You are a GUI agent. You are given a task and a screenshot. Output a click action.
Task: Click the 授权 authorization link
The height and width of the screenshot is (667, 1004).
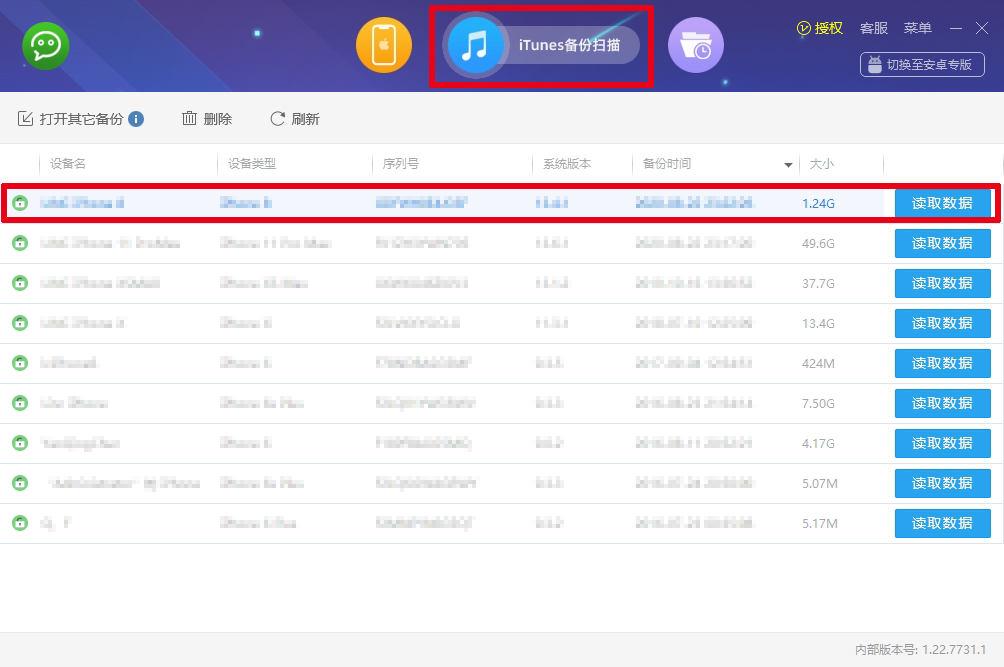[x=820, y=28]
